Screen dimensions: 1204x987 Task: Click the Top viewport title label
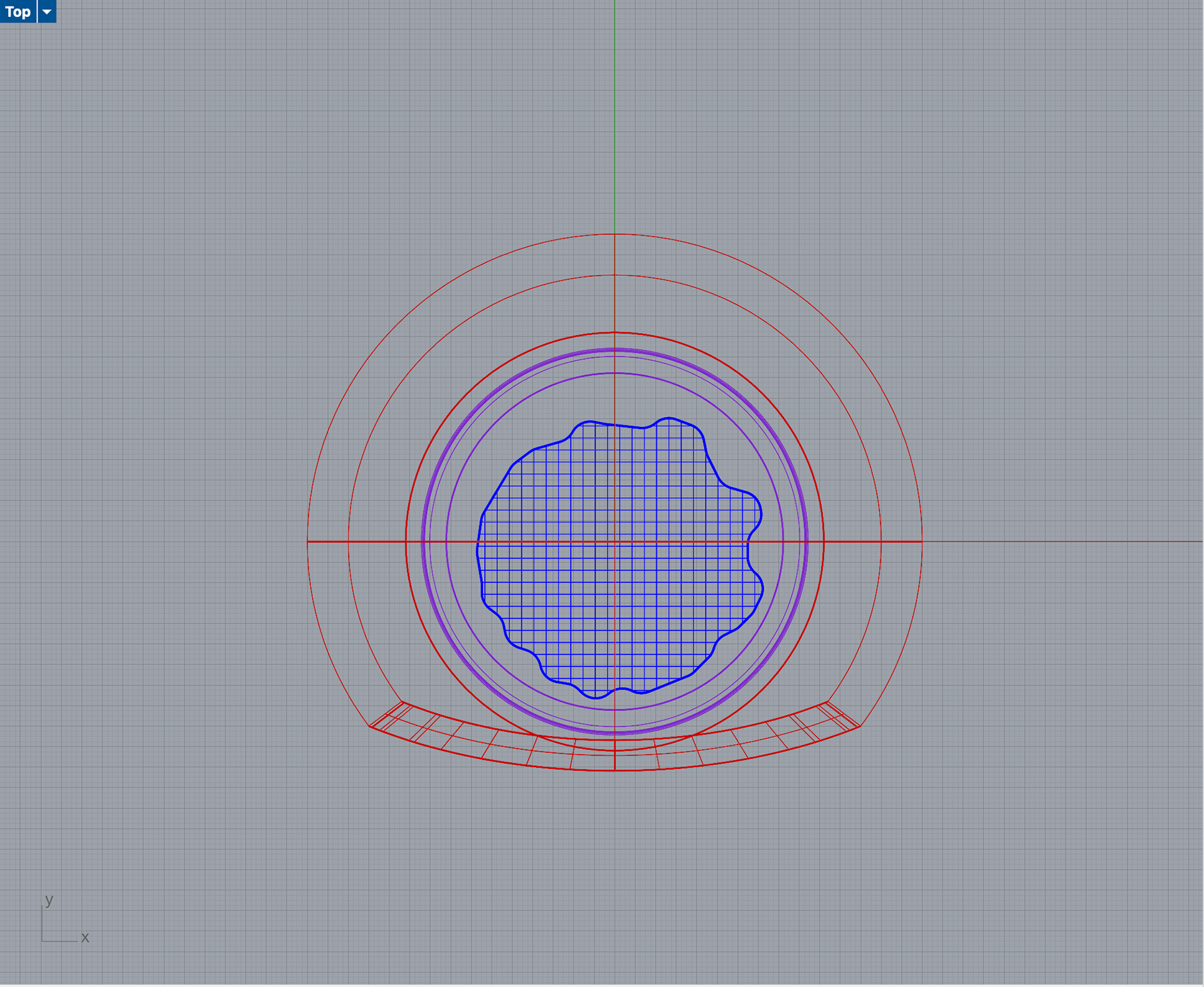18,11
